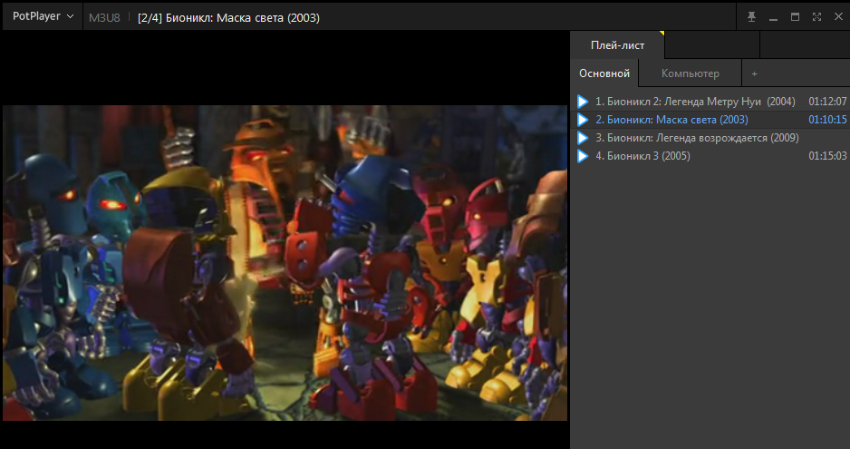
Task: Switch to the Основной playlist tab
Action: [604, 73]
